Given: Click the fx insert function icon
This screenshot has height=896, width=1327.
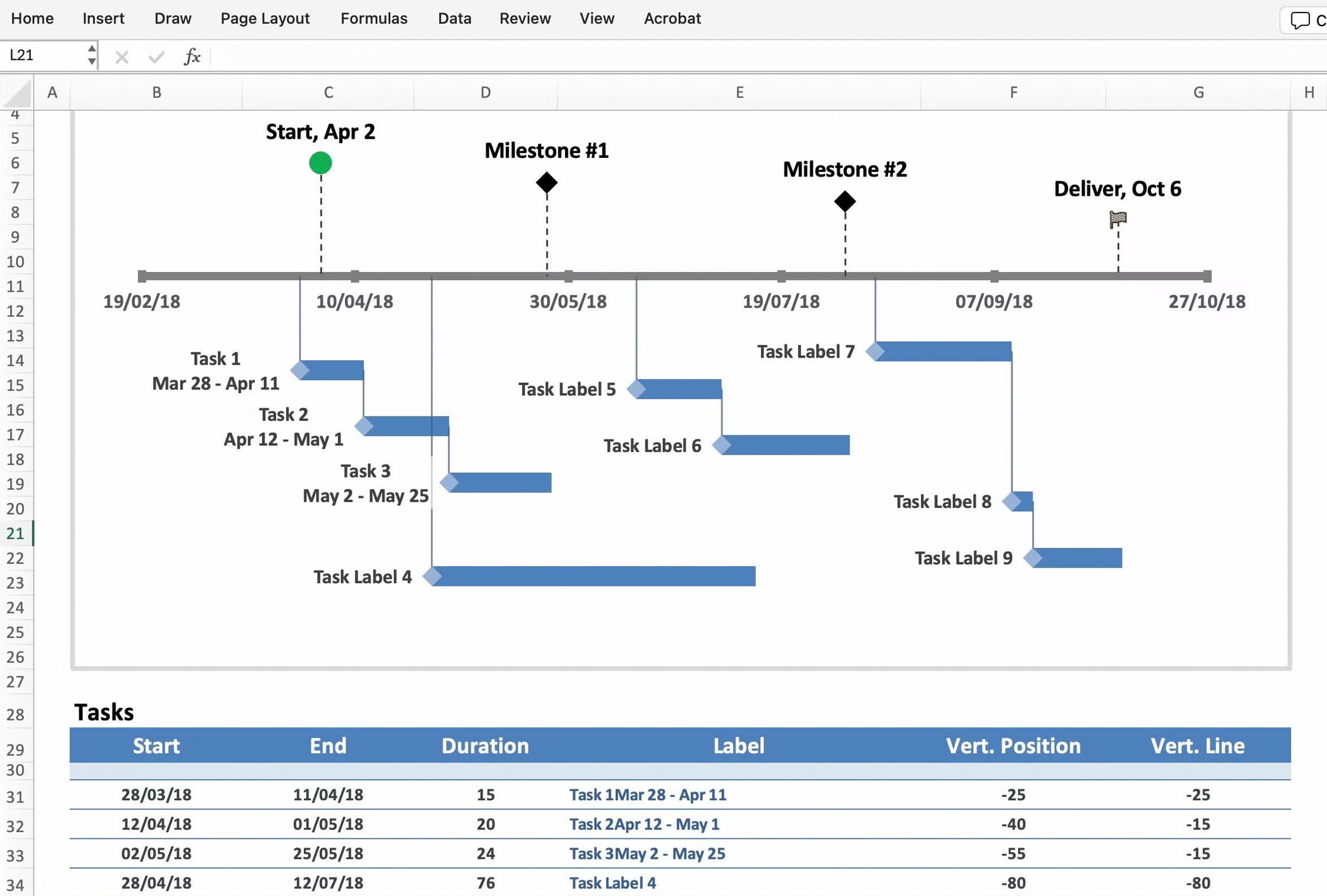Looking at the screenshot, I should [192, 56].
